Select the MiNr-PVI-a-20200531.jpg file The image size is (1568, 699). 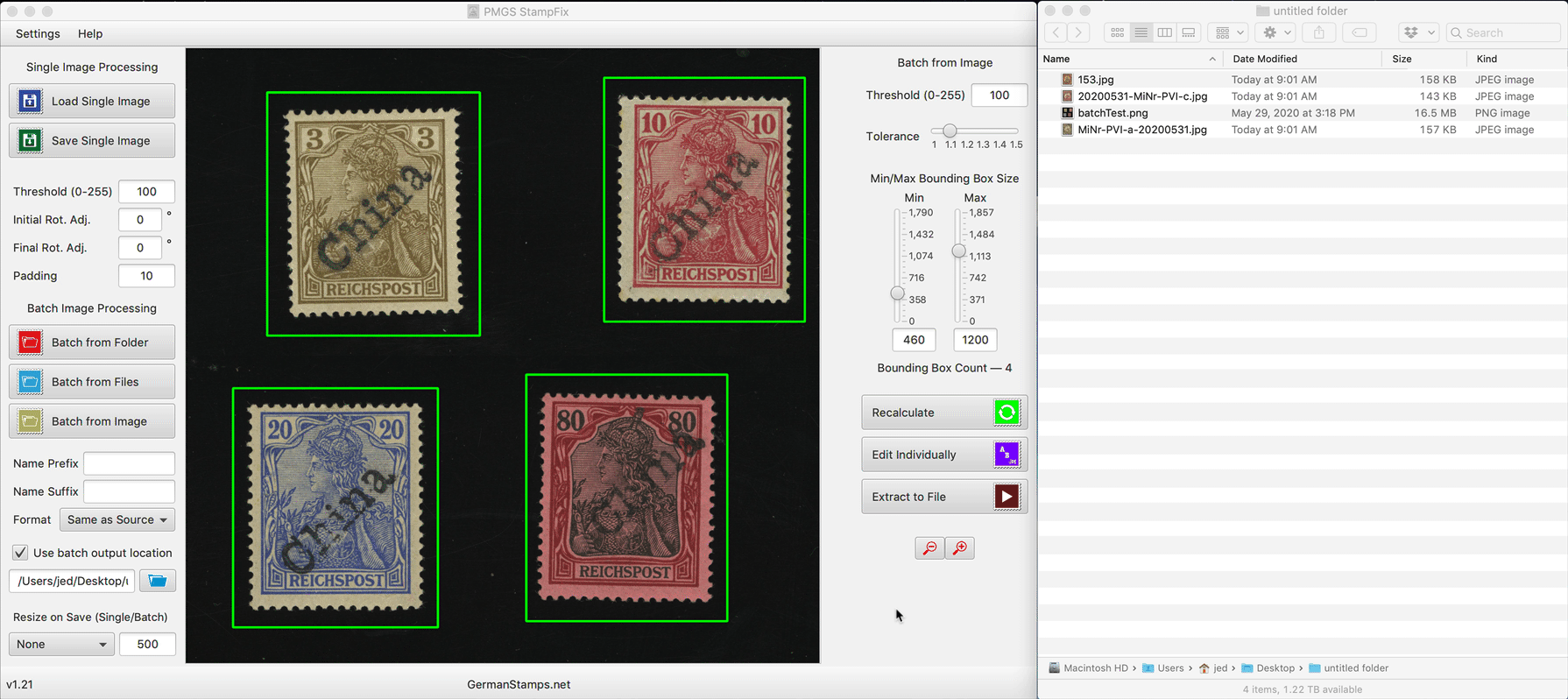[1303, 129]
